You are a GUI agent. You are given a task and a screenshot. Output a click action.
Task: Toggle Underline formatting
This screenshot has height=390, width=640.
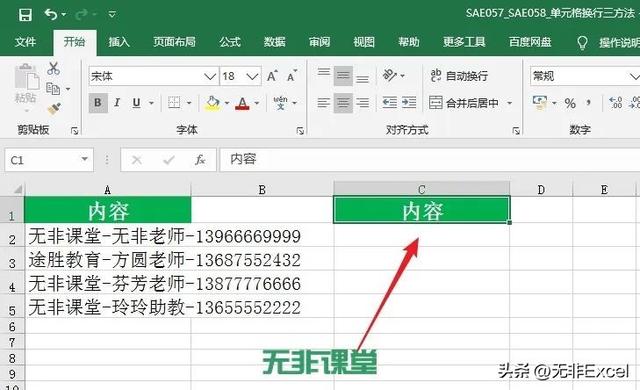click(x=136, y=103)
